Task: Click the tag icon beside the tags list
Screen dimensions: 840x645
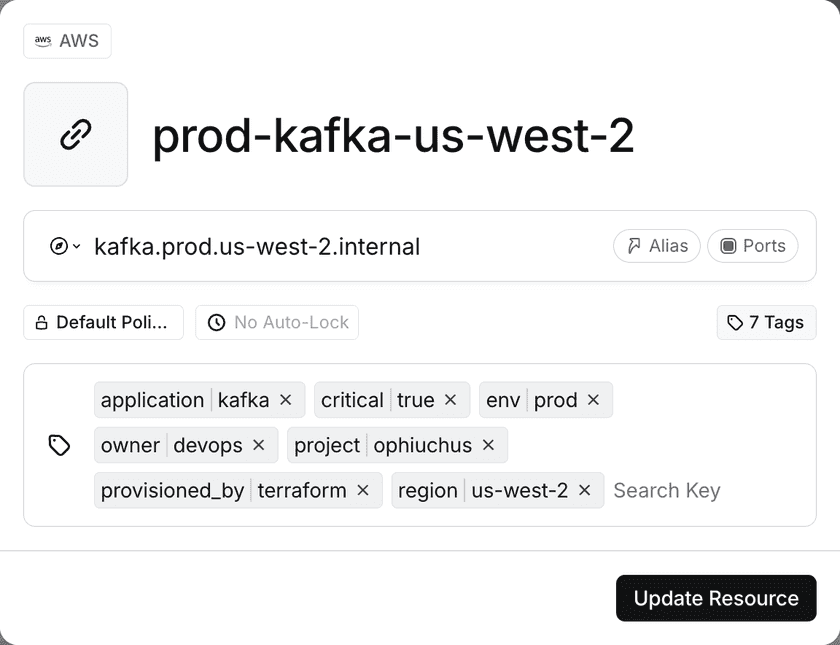Action: [60, 445]
